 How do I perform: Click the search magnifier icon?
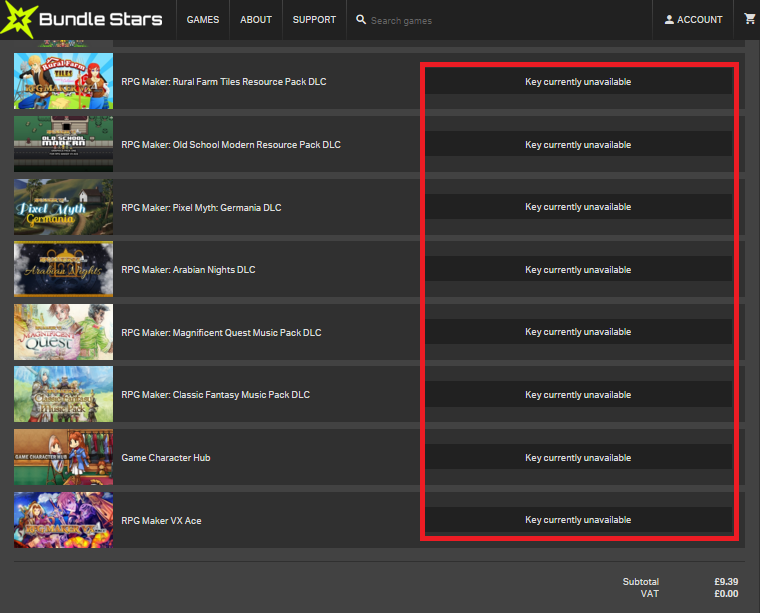tap(361, 20)
